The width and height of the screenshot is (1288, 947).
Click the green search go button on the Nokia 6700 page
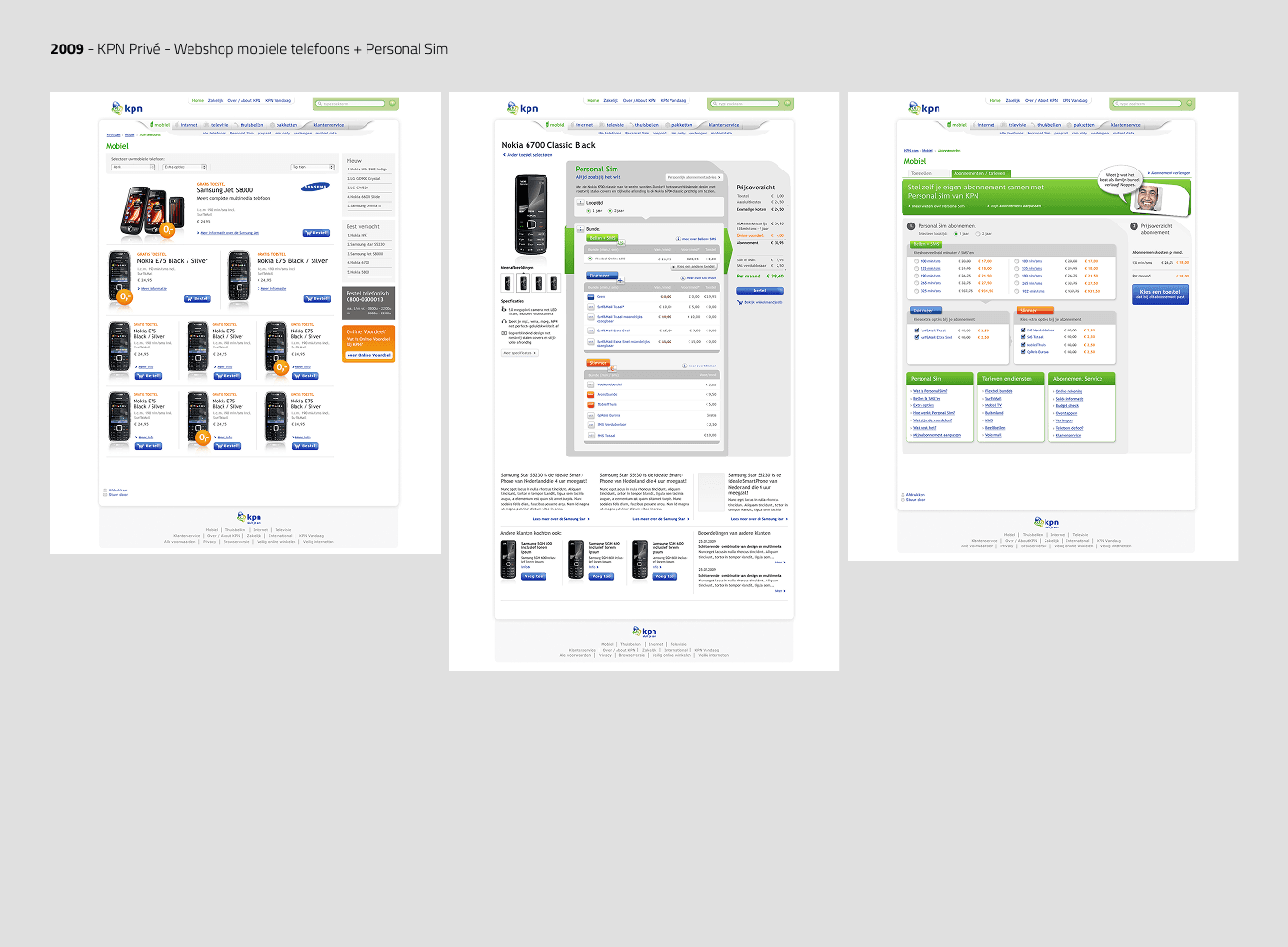point(788,103)
